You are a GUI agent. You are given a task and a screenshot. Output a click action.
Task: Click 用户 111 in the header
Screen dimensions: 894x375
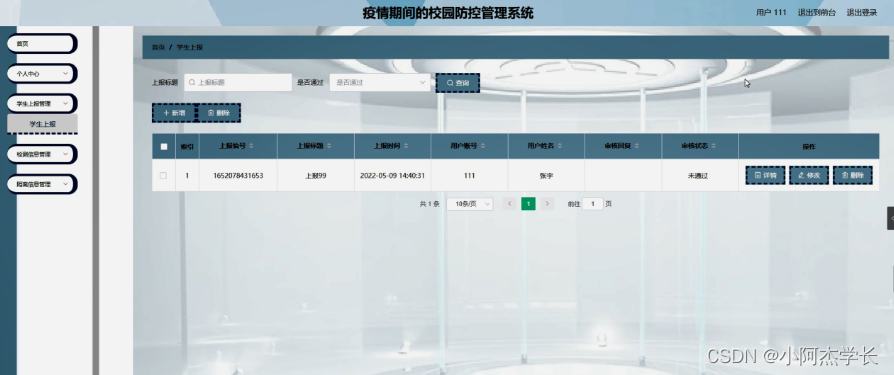point(771,13)
